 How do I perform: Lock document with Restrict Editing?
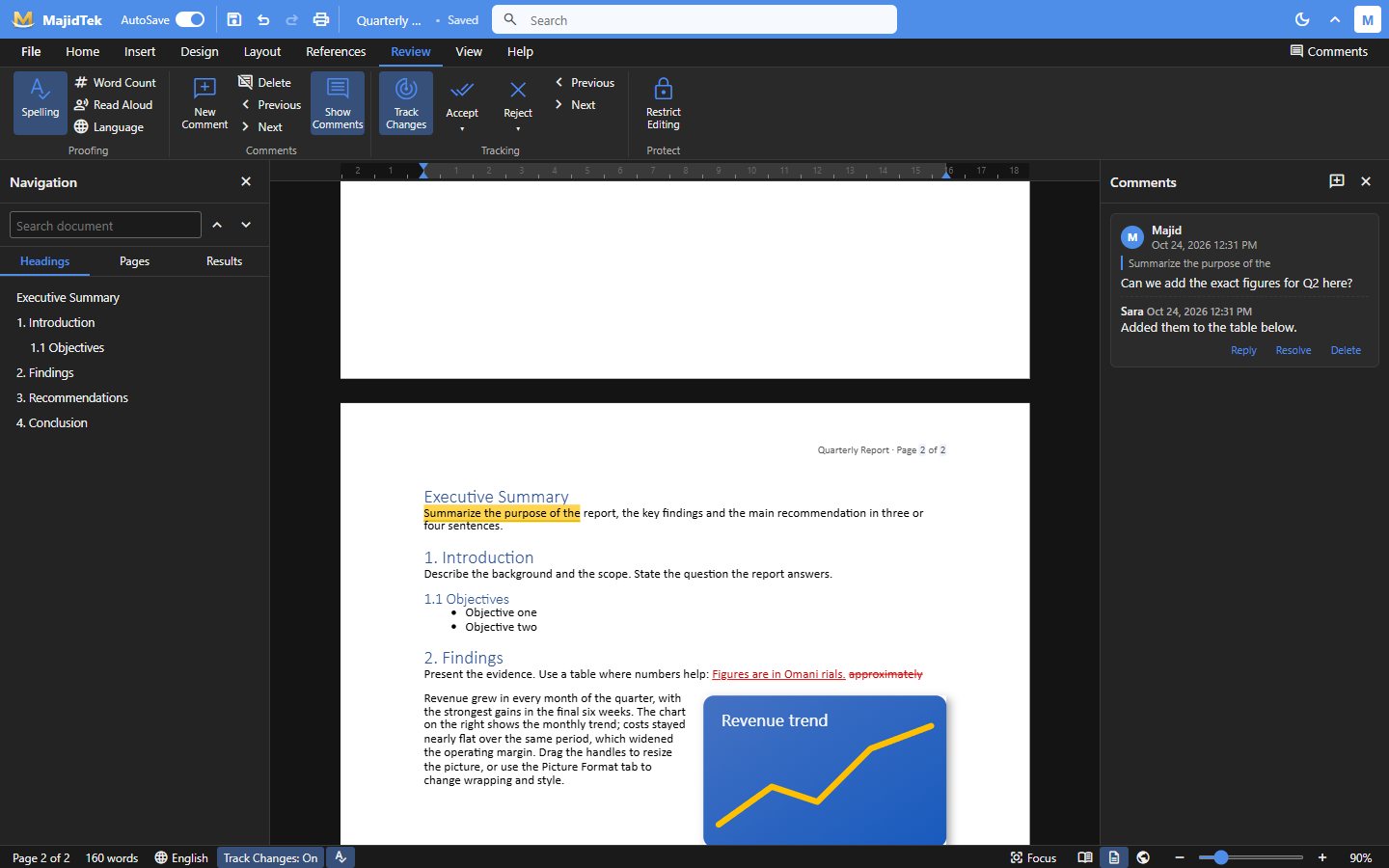click(x=664, y=102)
